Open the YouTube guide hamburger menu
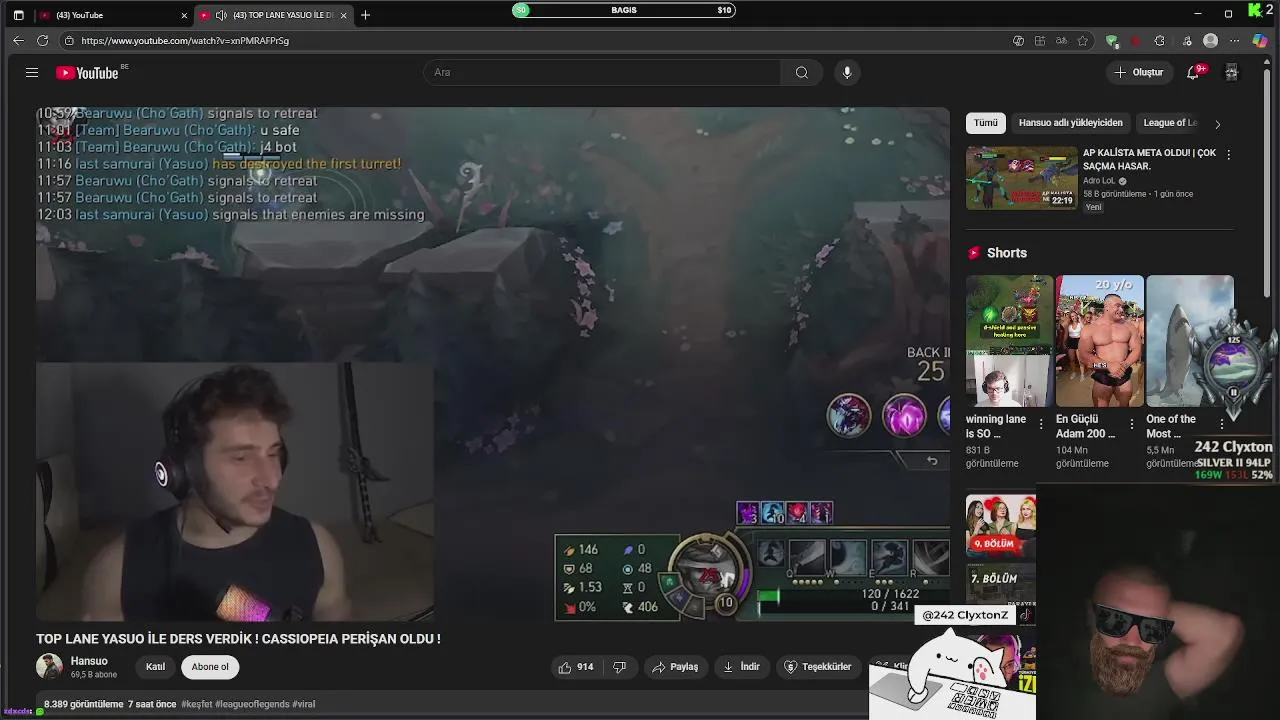This screenshot has height=720, width=1280. pos(32,72)
